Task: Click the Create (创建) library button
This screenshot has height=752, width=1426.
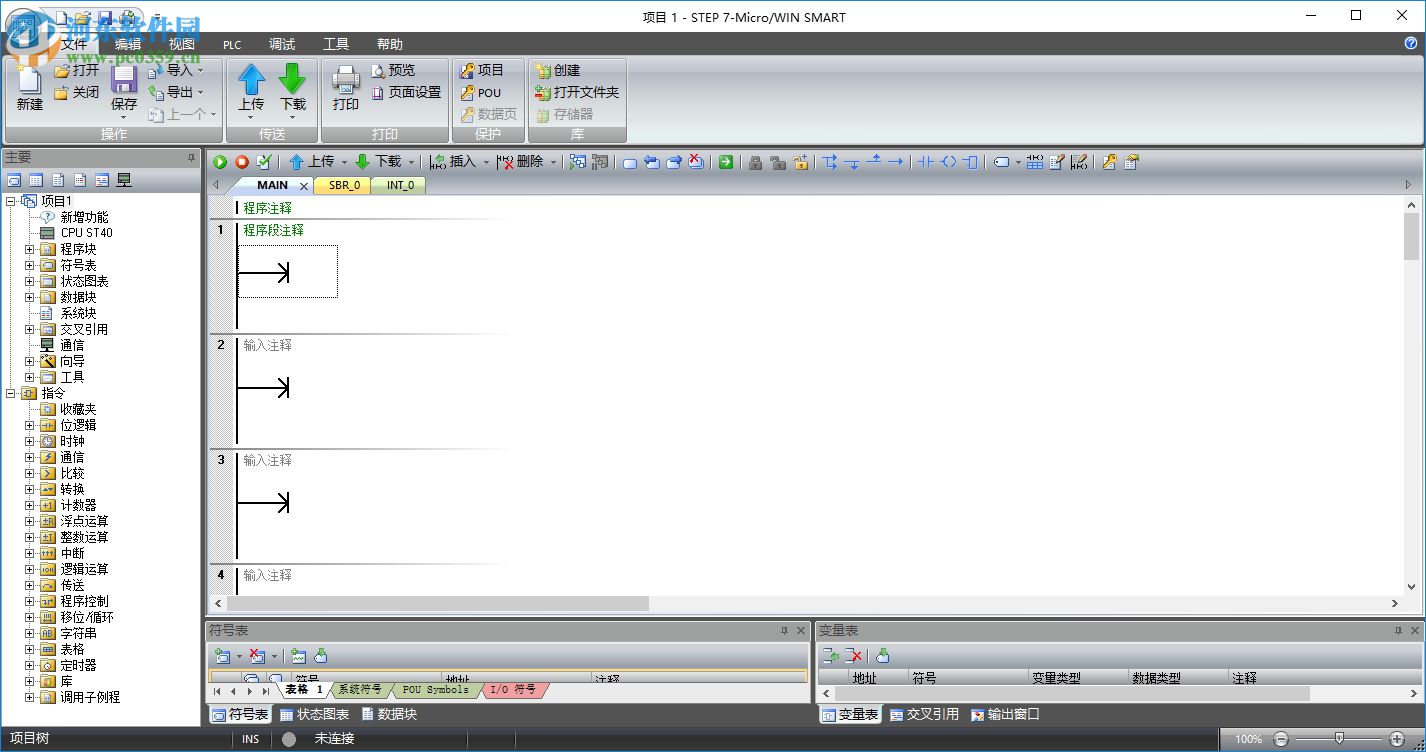Action: click(x=557, y=70)
